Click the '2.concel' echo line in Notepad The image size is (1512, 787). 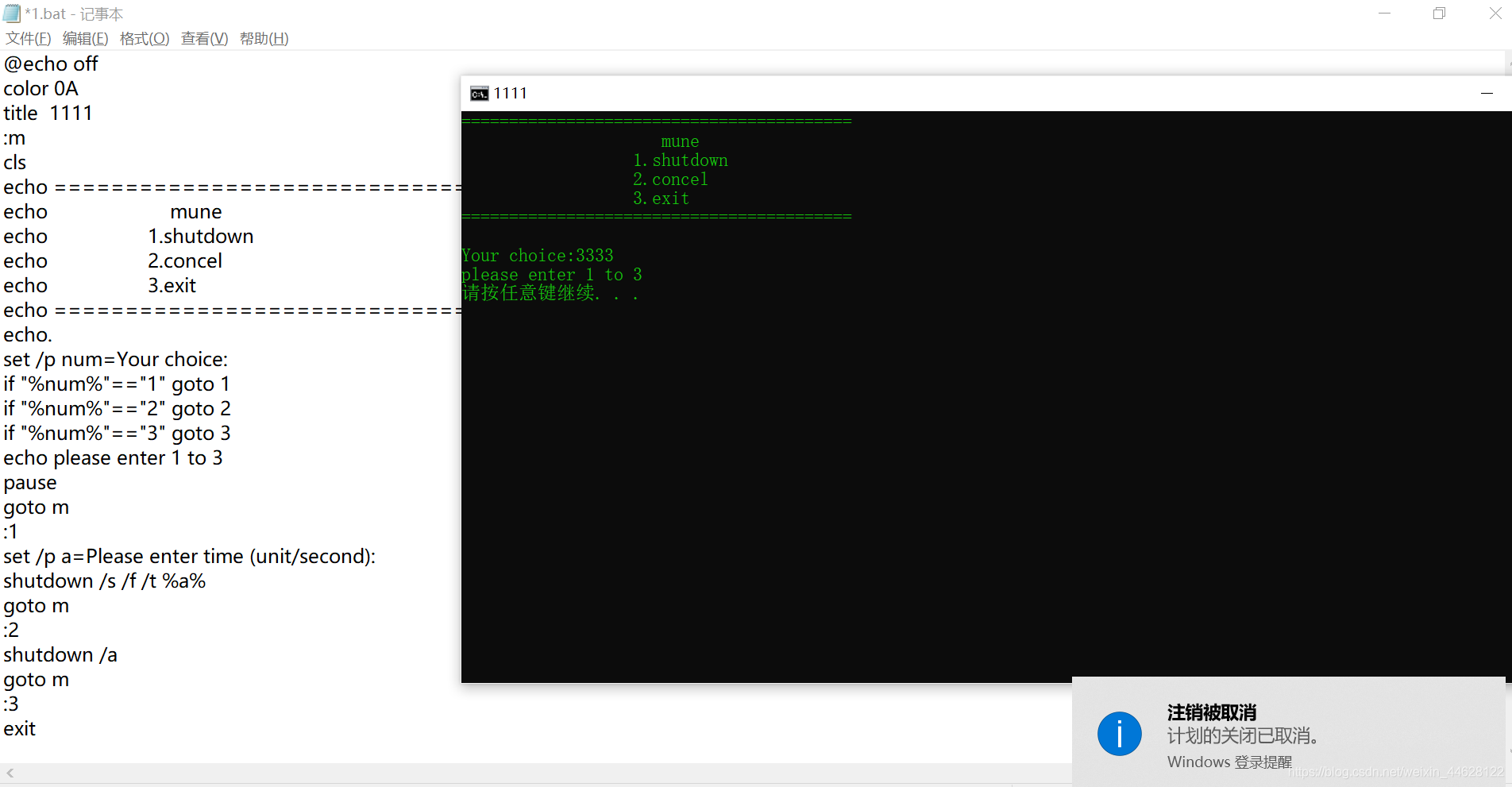[x=113, y=260]
